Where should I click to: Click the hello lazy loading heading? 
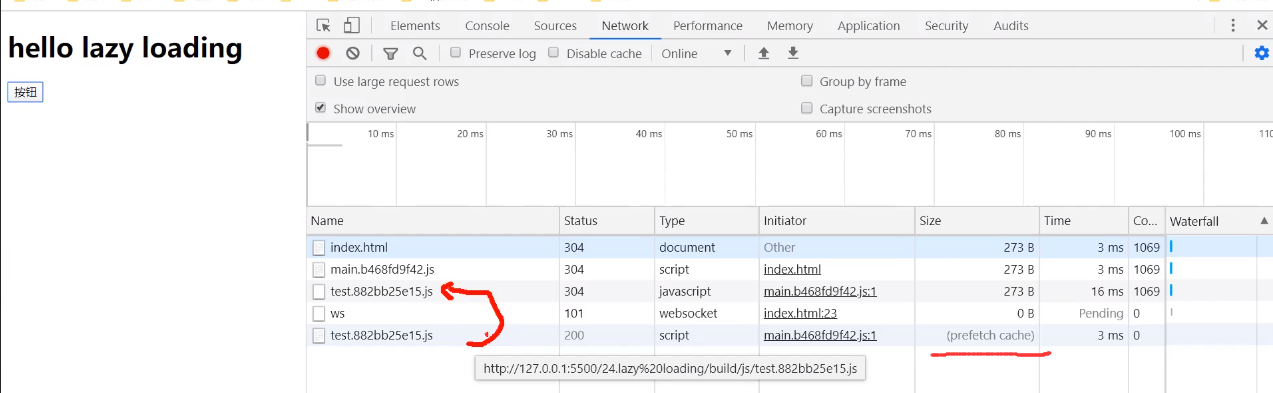tap(125, 48)
